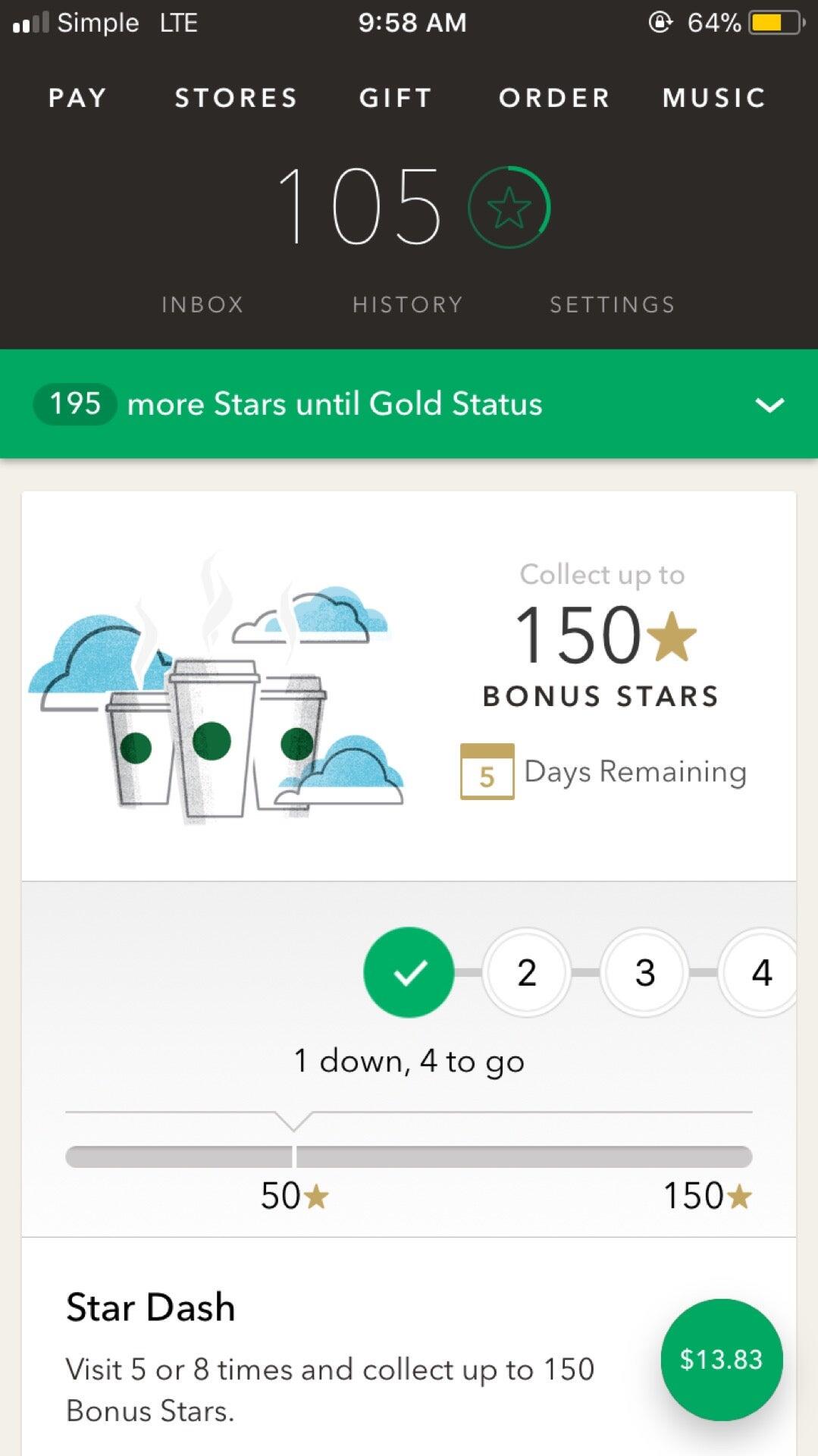Screen dimensions: 818x1456
Task: Tap the completed green checkmark step
Action: point(409,972)
